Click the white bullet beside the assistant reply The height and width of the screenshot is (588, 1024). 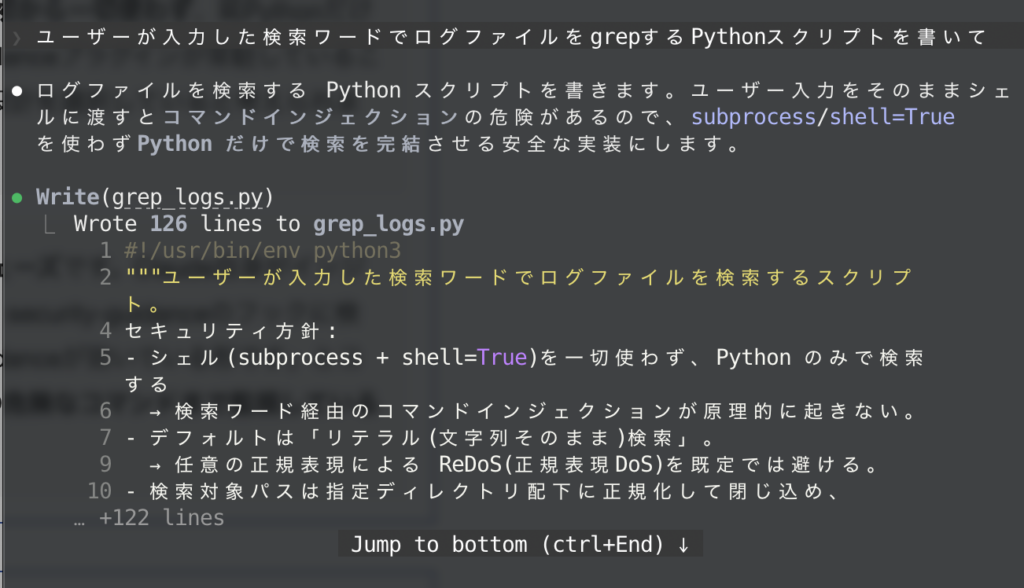coord(17,91)
